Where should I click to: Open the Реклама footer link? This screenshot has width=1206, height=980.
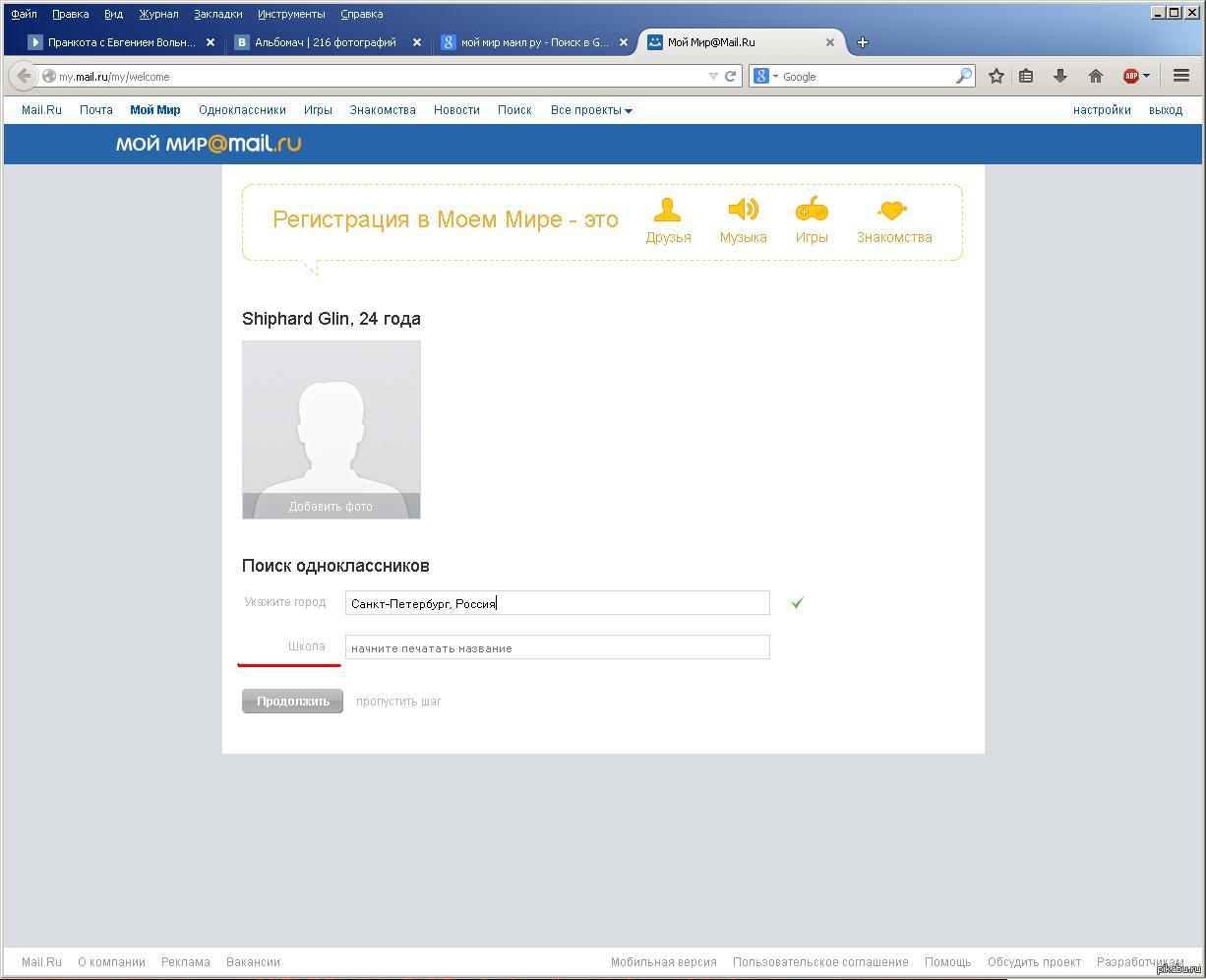[186, 962]
